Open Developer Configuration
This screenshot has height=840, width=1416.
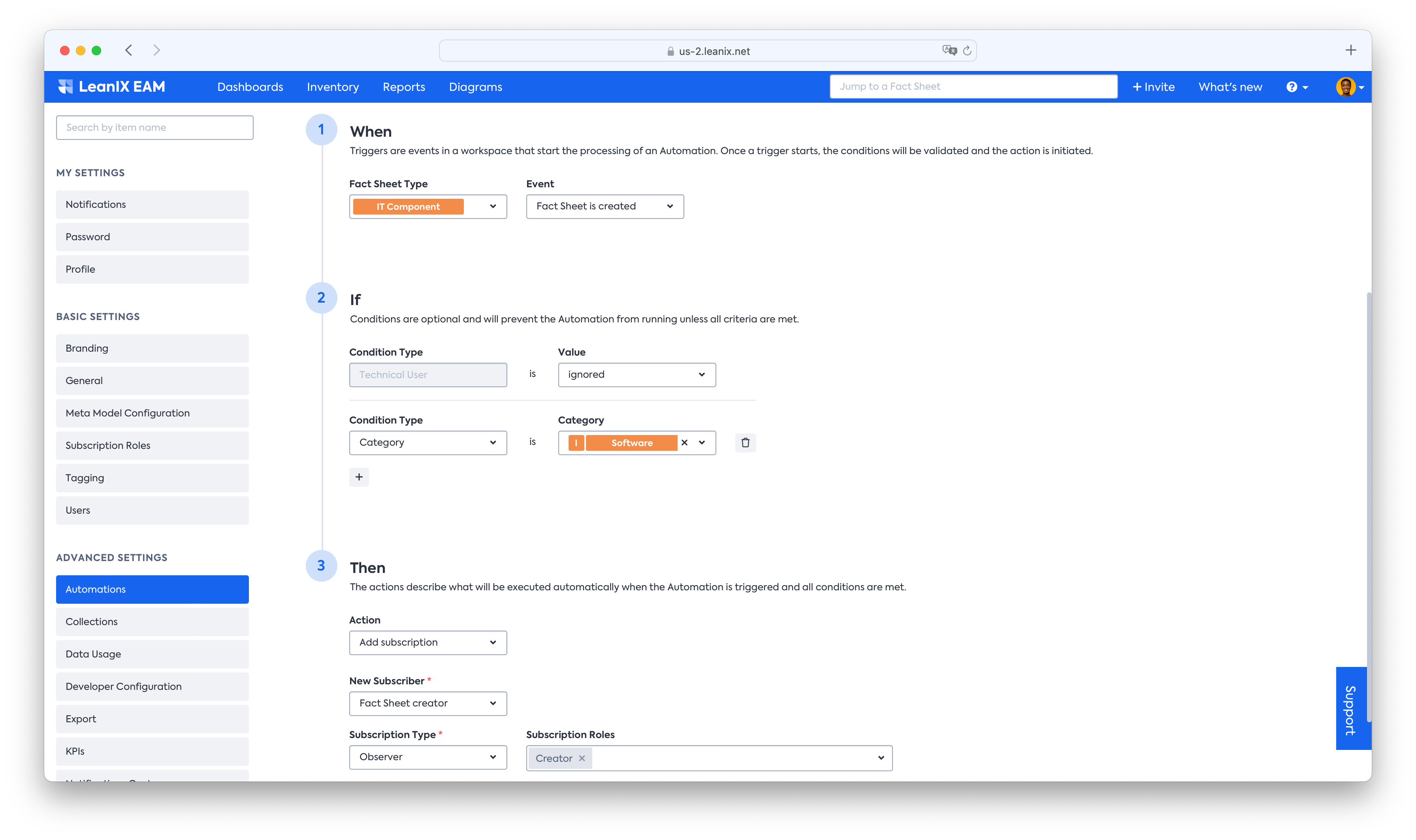coord(152,687)
